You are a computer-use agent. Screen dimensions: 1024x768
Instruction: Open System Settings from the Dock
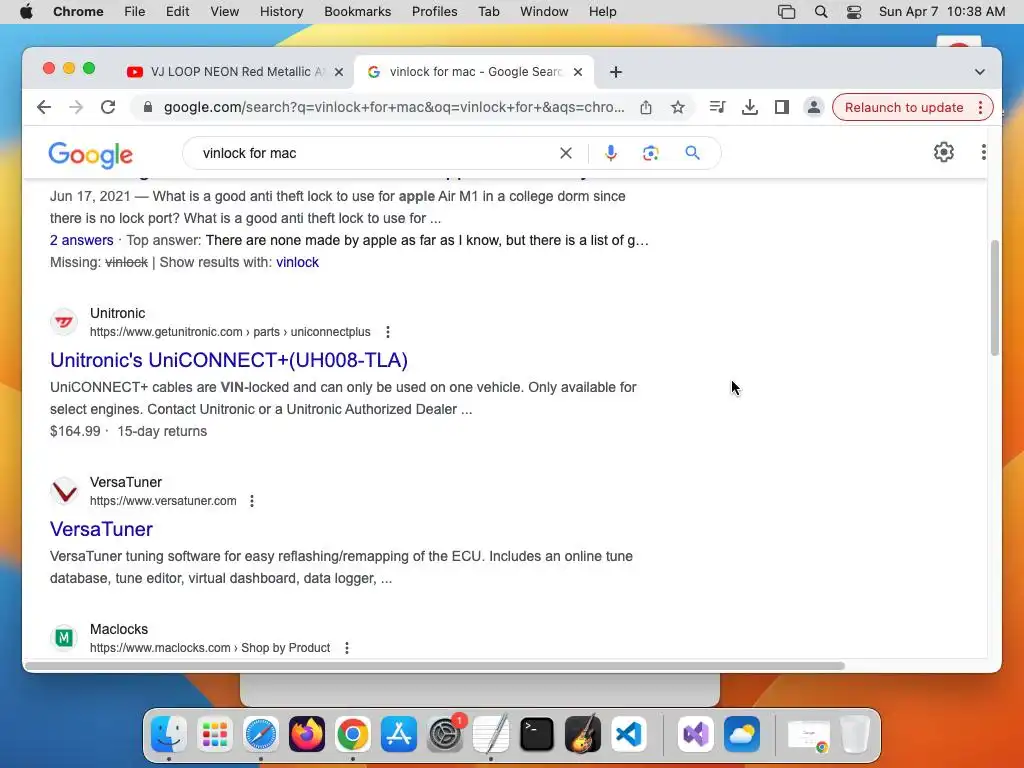pos(445,734)
